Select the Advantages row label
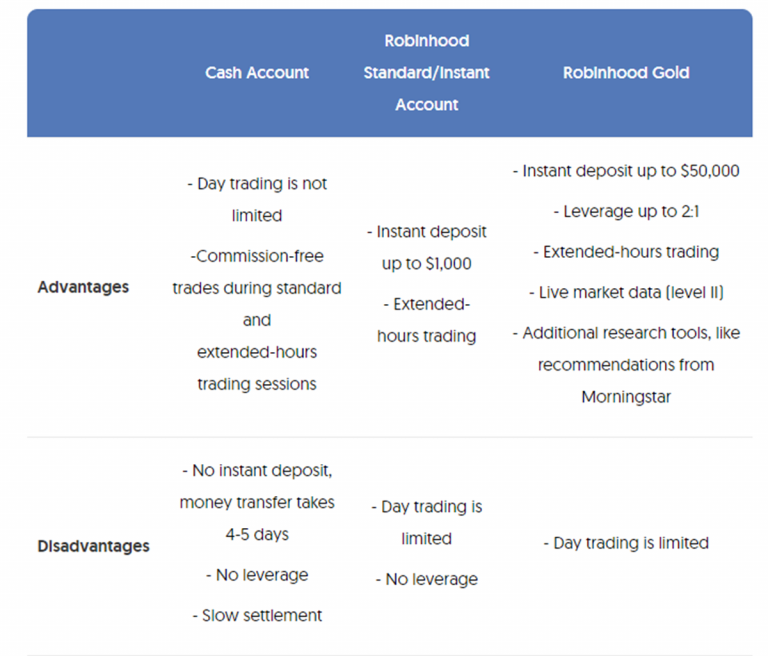The image size is (768, 656). click(83, 287)
